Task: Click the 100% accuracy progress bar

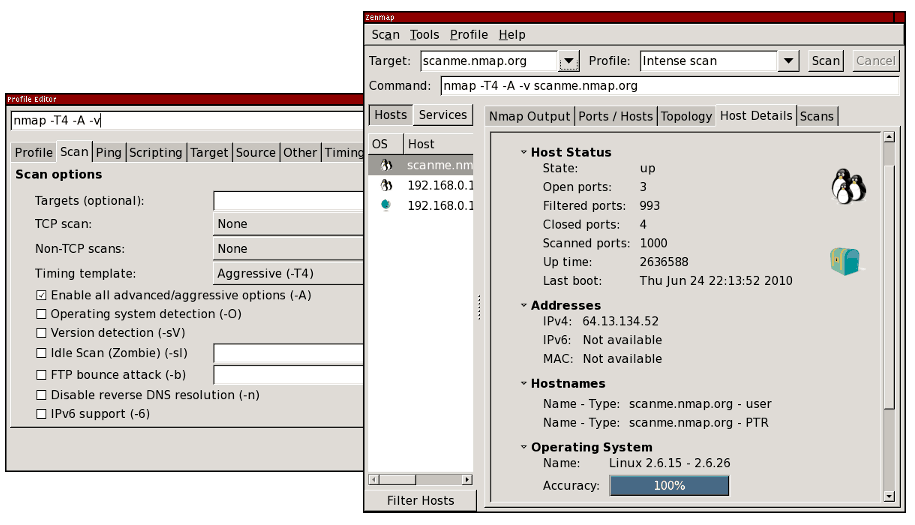Action: point(669,485)
